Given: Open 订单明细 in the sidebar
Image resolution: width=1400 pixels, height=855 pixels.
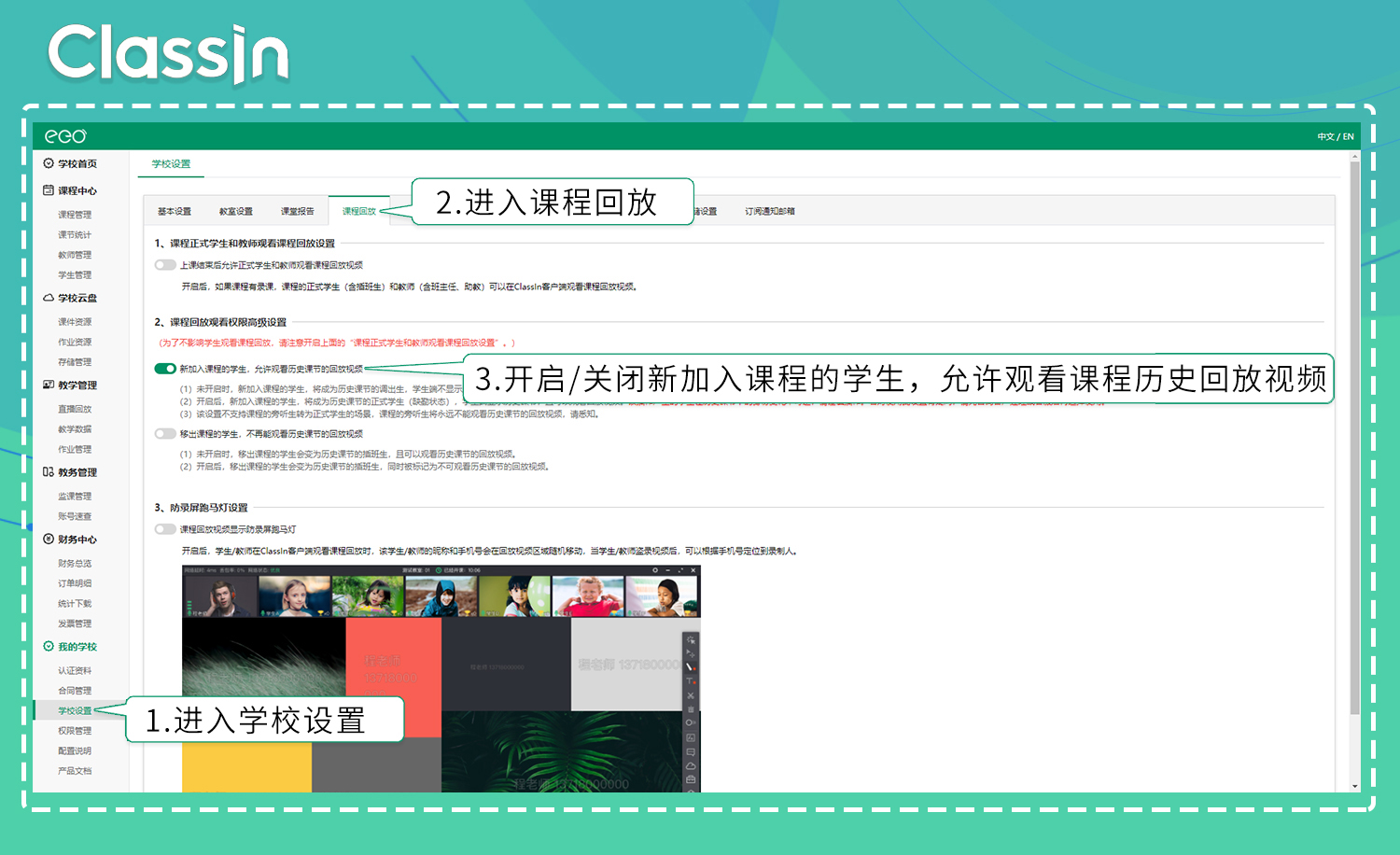Looking at the screenshot, I should pyautogui.click(x=75, y=583).
